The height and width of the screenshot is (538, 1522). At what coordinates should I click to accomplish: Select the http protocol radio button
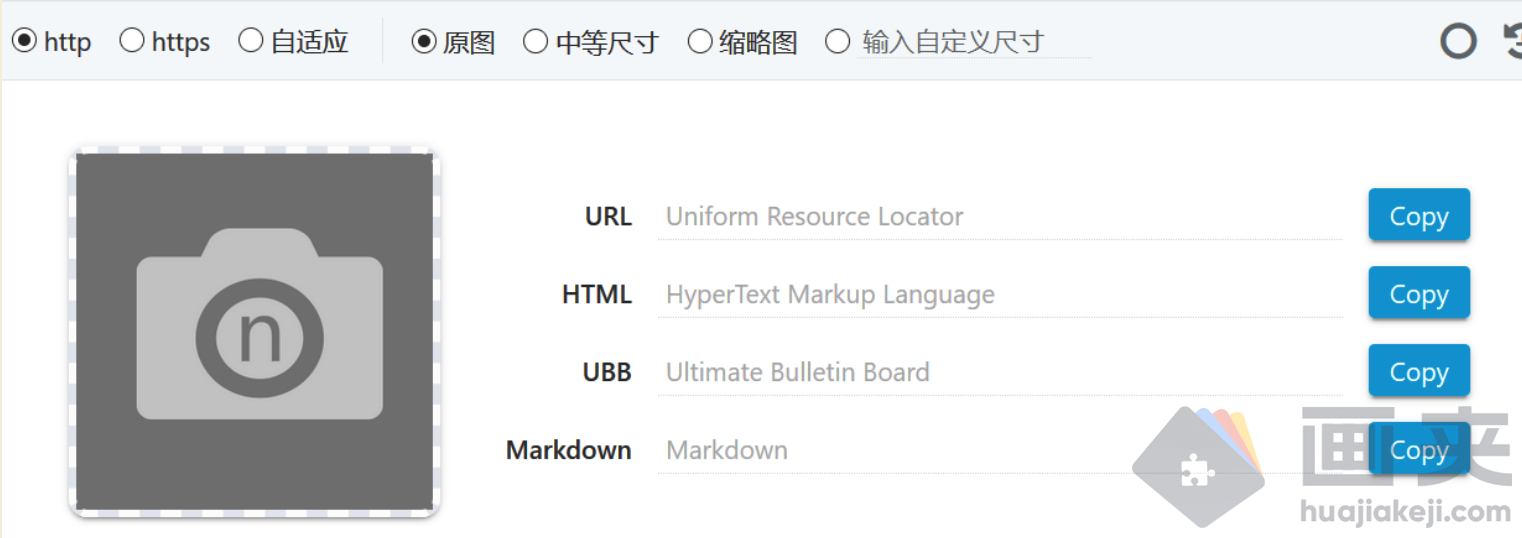(x=24, y=41)
